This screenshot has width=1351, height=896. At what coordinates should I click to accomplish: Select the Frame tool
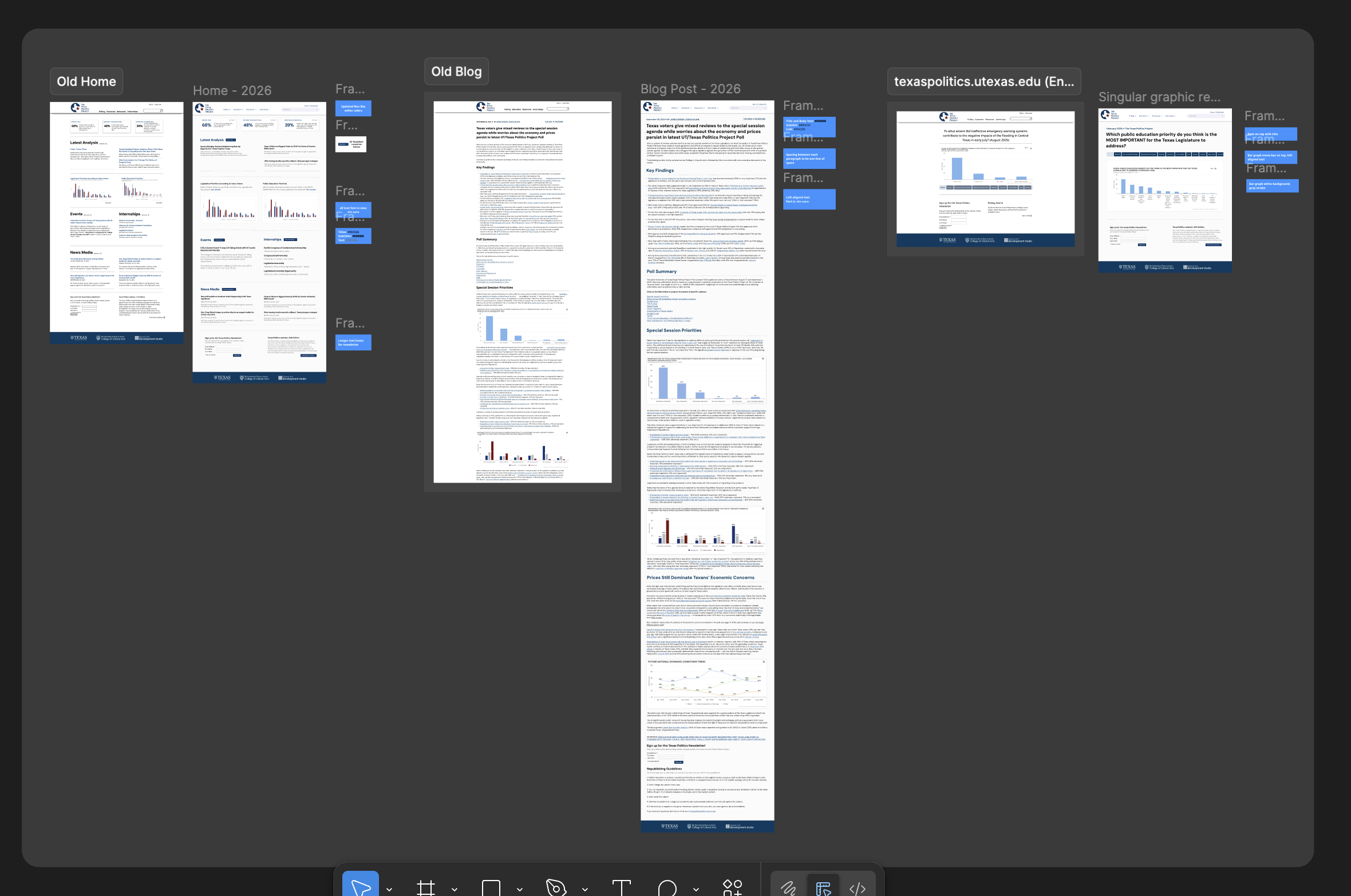[425, 888]
